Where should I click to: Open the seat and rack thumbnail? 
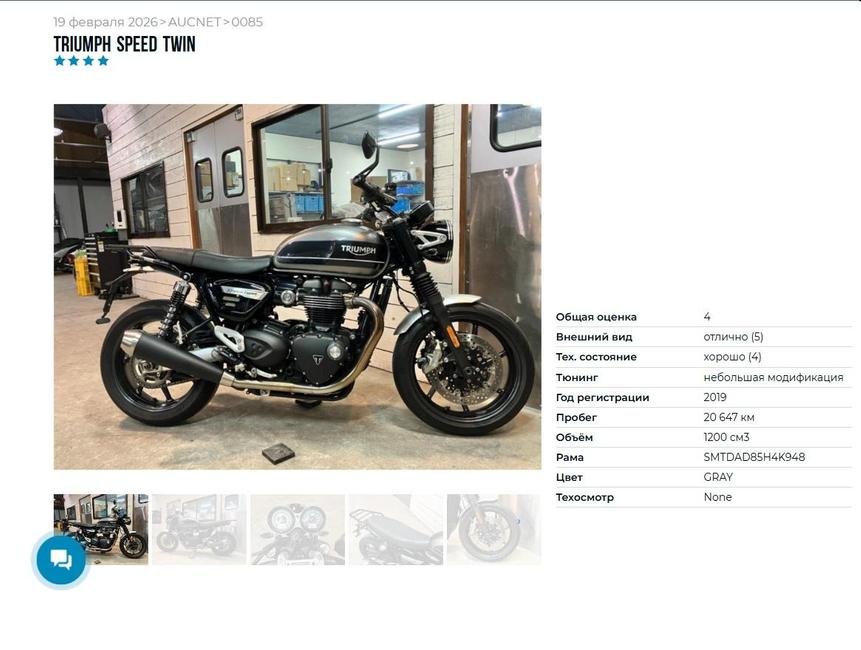(x=396, y=529)
